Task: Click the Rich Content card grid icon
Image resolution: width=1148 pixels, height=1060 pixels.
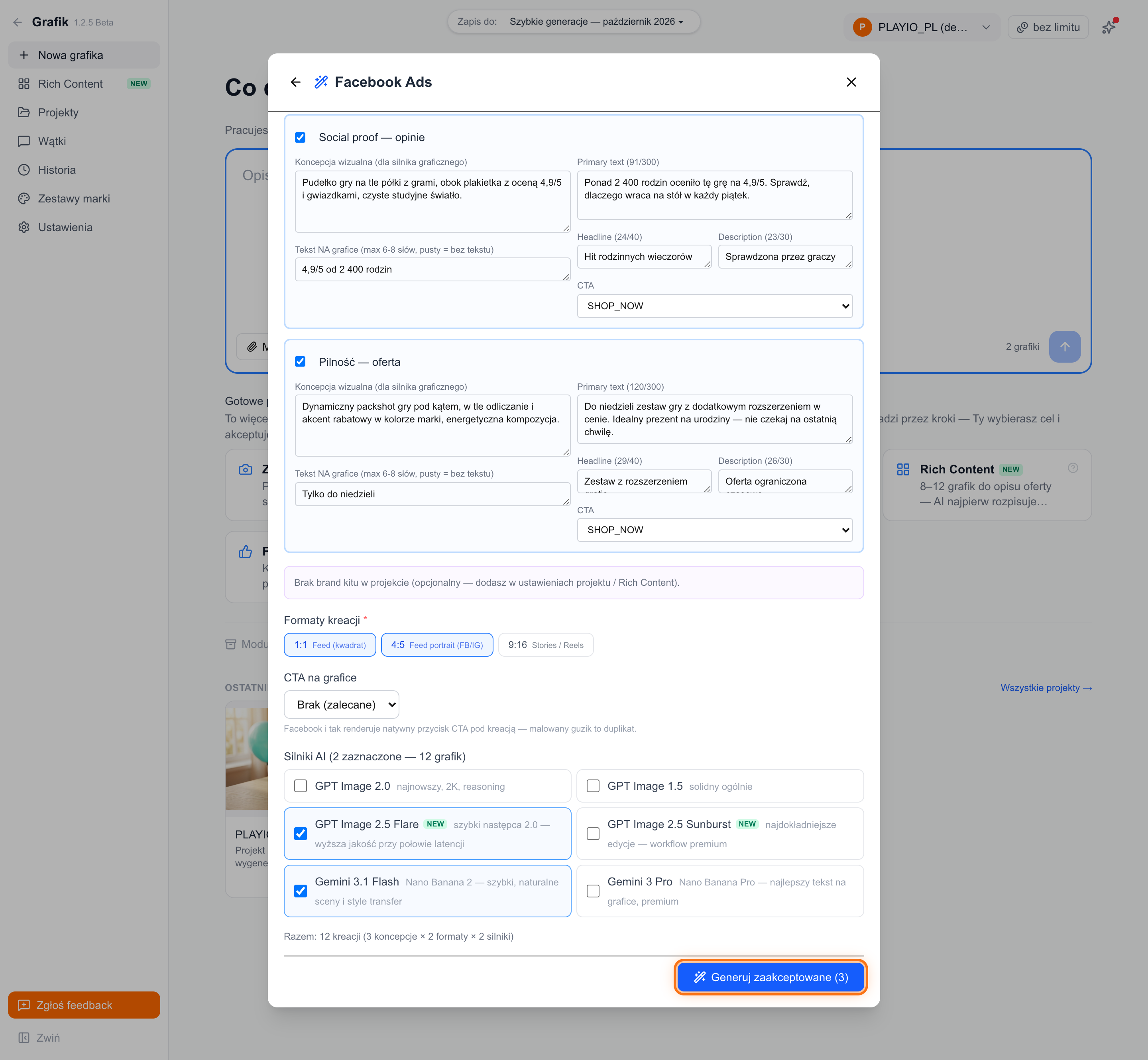Action: coord(903,469)
